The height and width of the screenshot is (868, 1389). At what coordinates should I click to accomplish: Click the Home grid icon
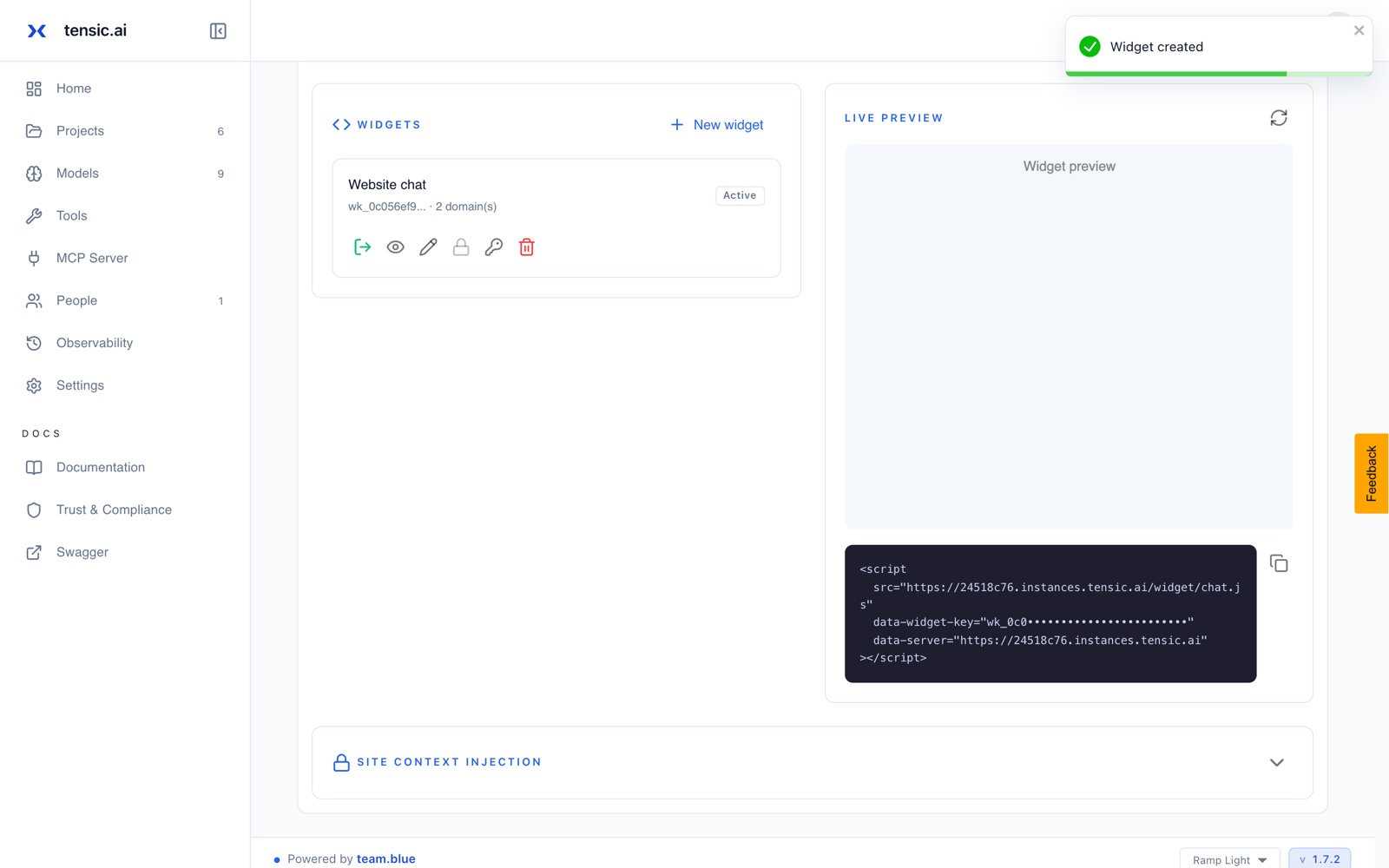pos(34,89)
